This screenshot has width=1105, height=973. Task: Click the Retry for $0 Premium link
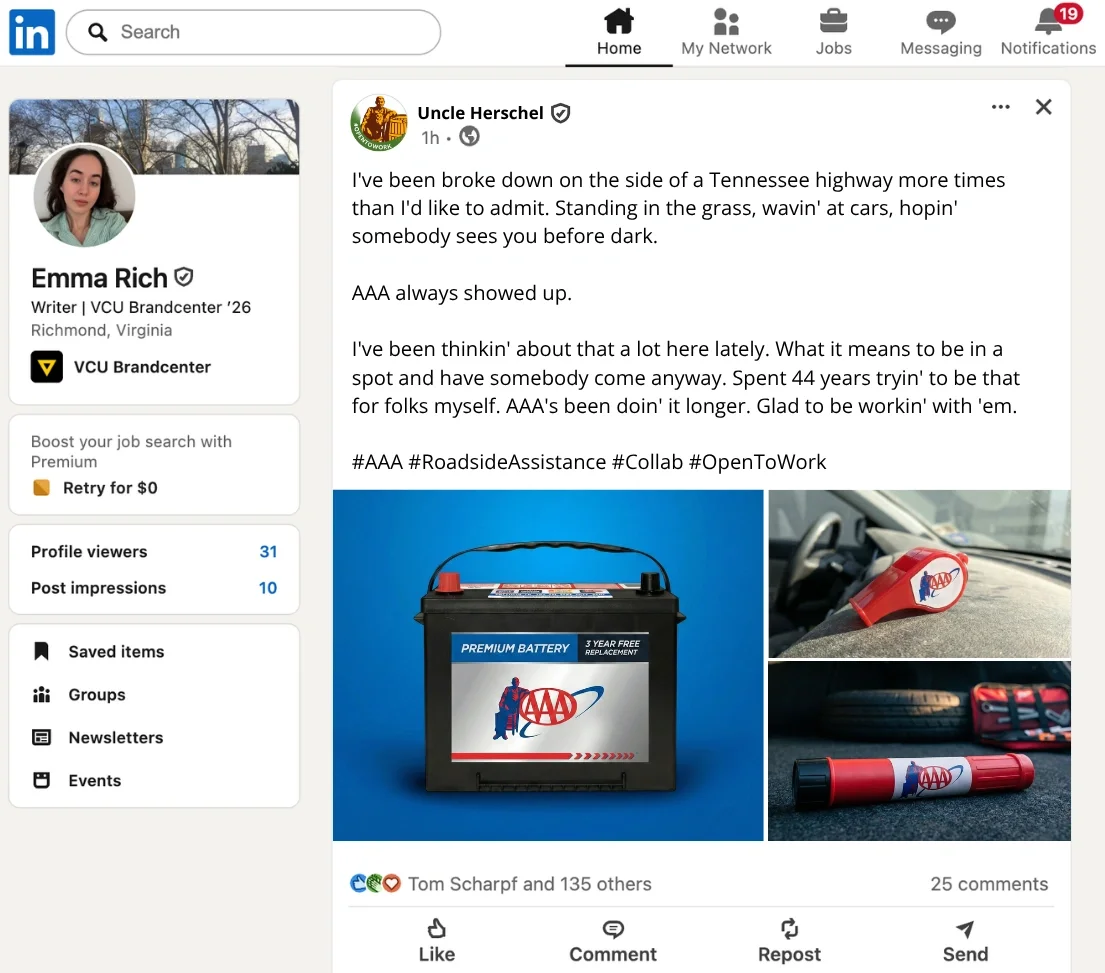pos(110,488)
